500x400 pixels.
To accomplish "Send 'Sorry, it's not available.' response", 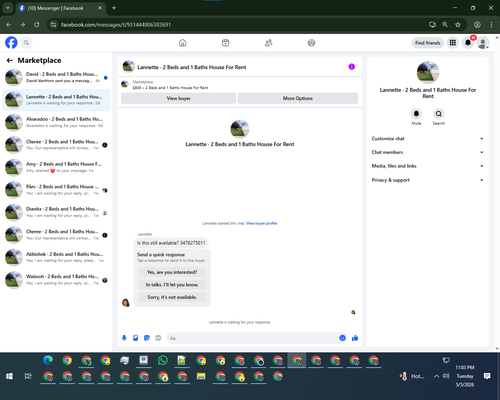I will pos(172,297).
